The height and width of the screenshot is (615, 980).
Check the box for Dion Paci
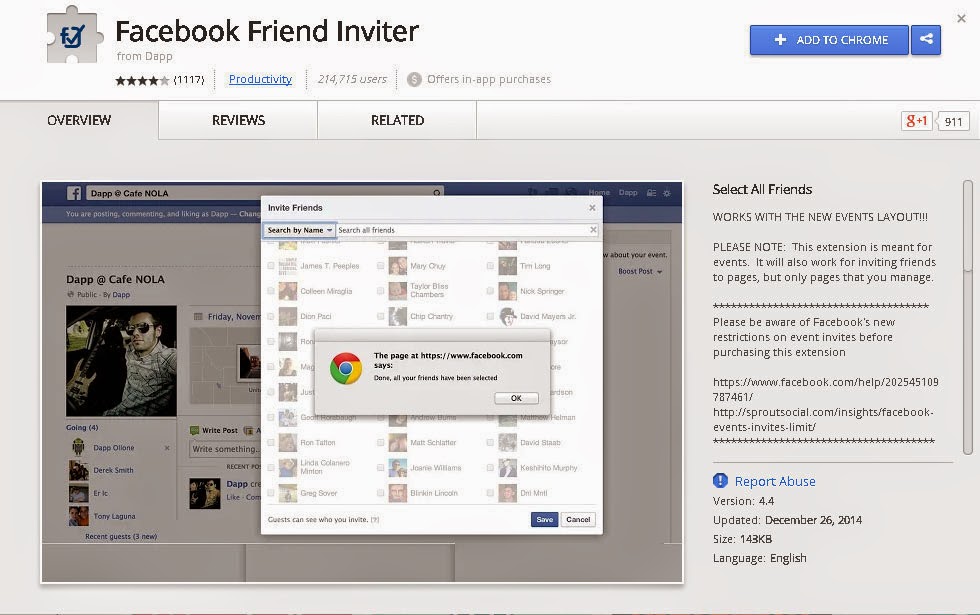click(271, 316)
